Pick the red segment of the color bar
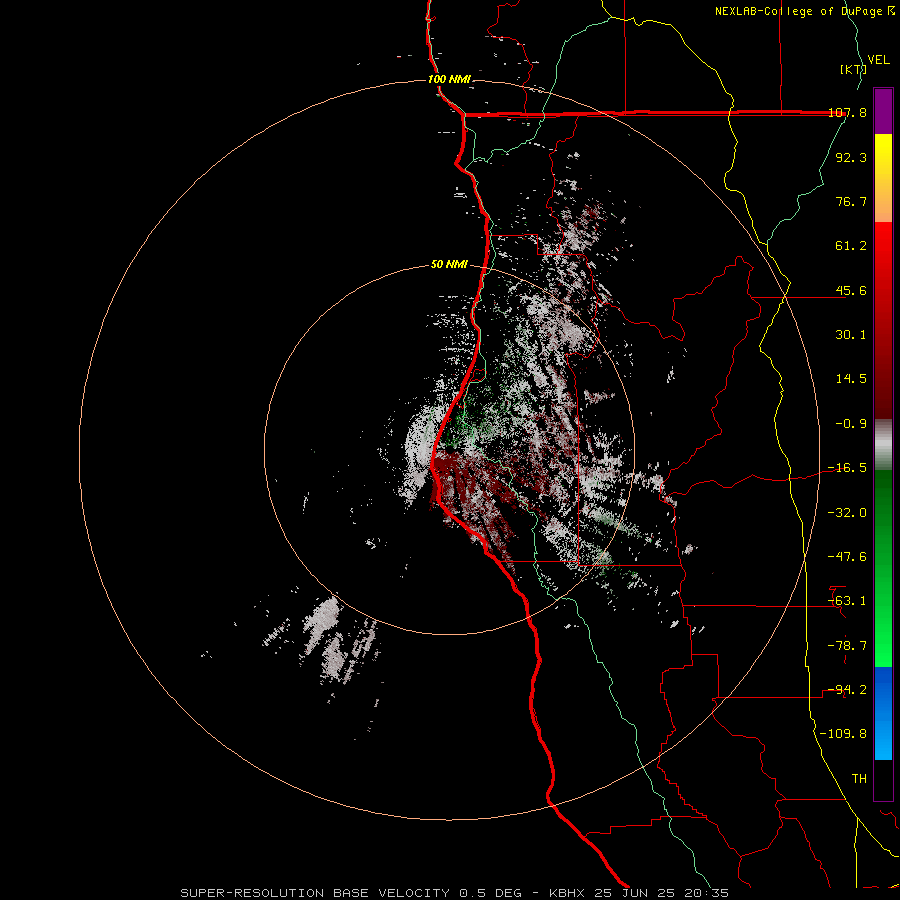 [x=883, y=320]
